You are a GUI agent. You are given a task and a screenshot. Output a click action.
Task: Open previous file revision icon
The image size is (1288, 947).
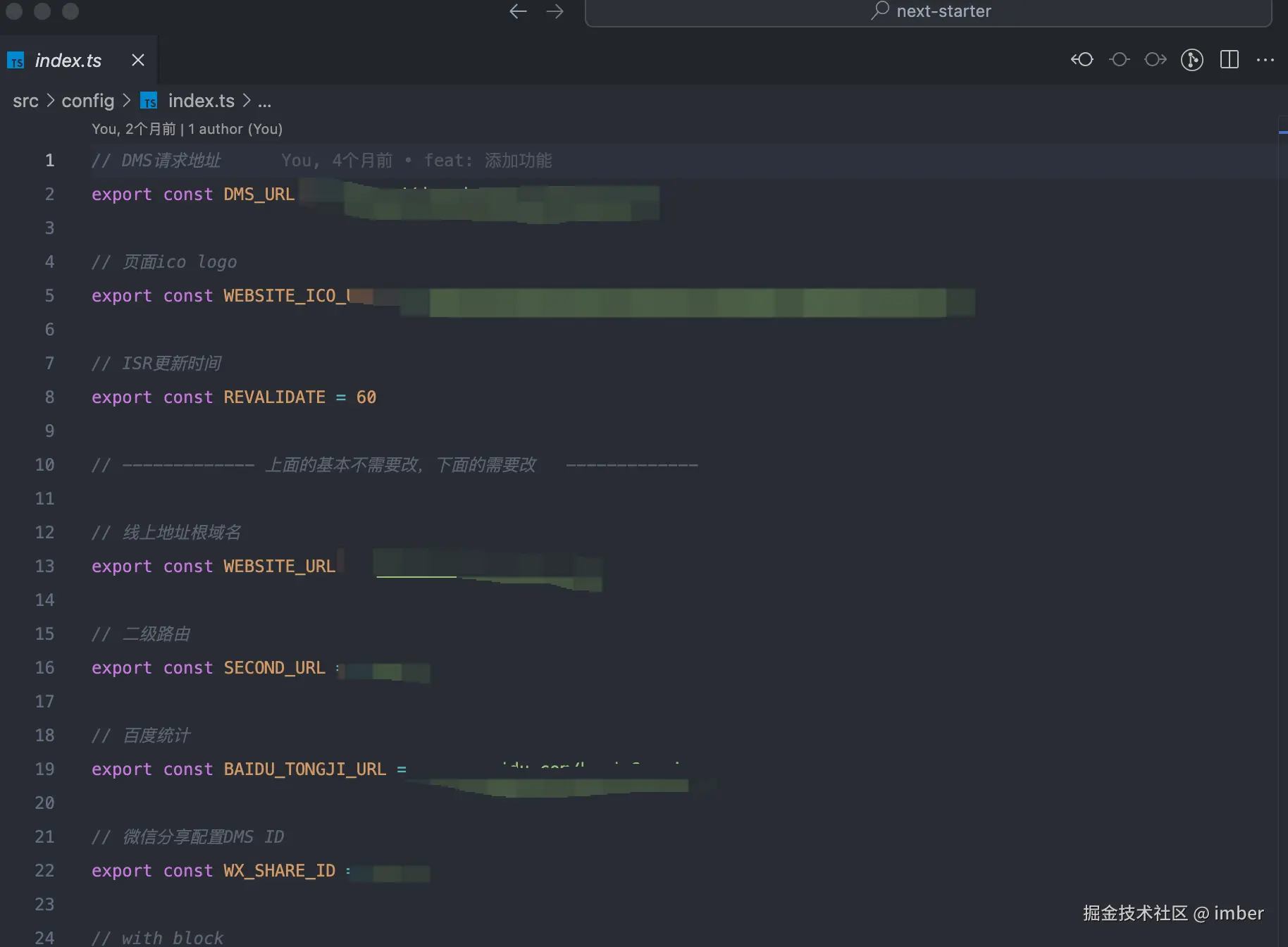pos(1082,60)
